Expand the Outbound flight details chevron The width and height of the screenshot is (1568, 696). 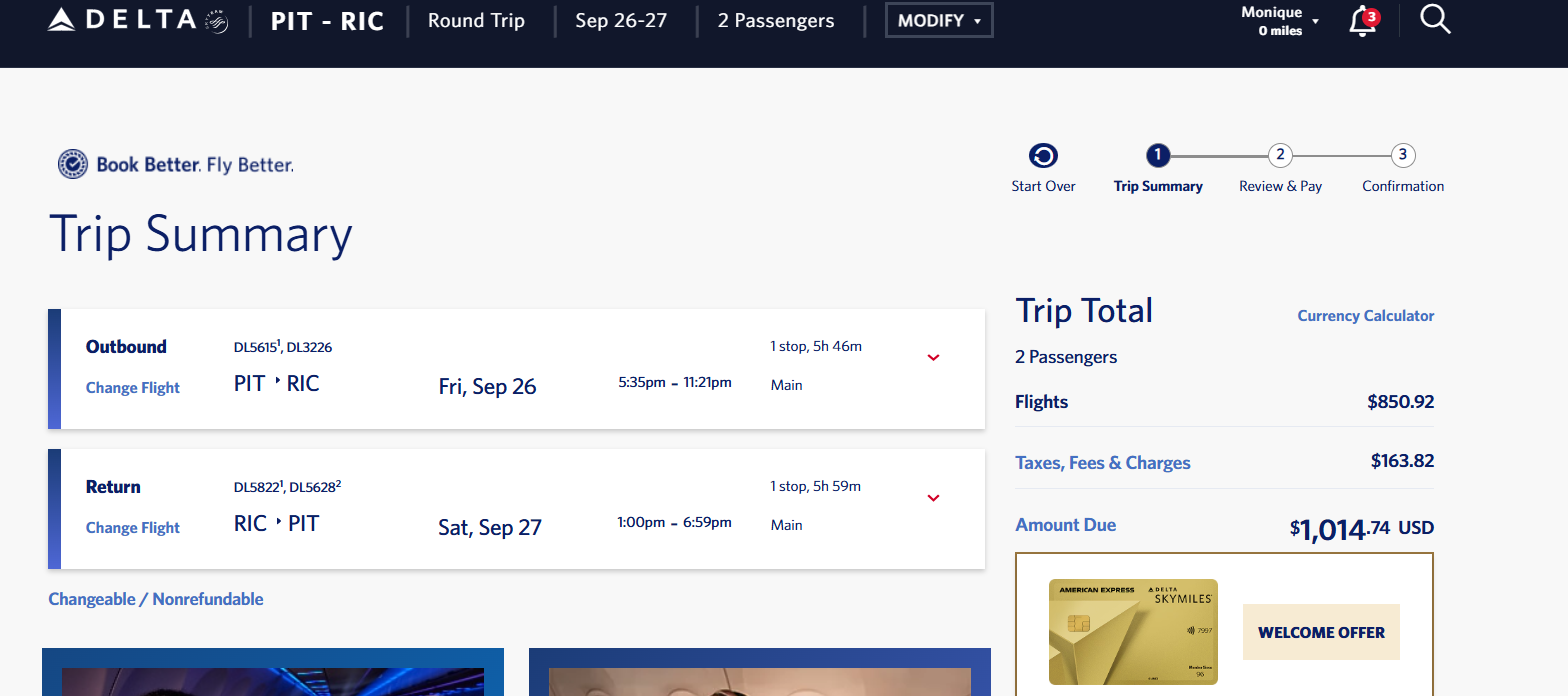point(933,358)
